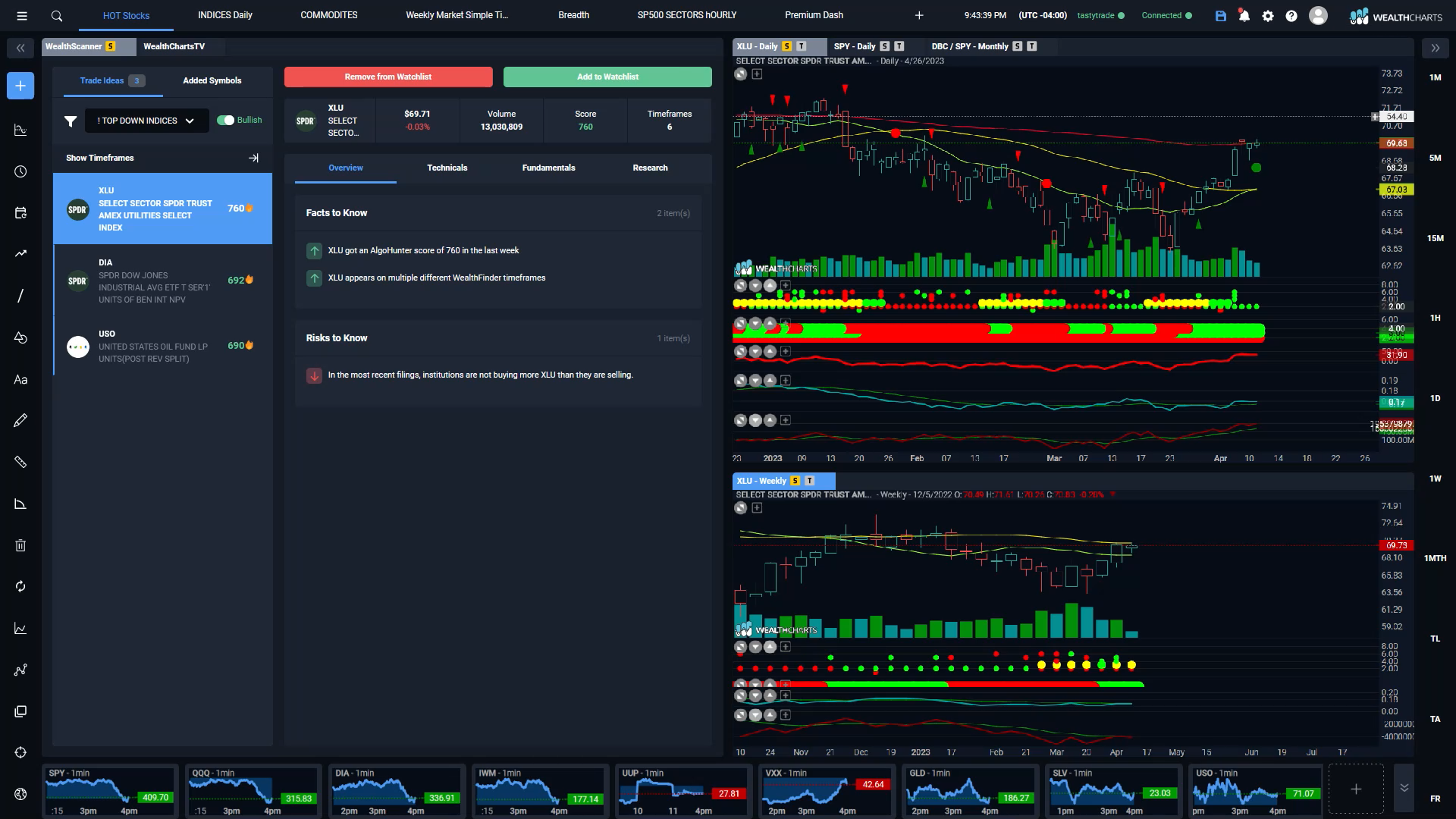The width and height of the screenshot is (1456, 819).
Task: Click the 69.68 price label on XLU Daily axis
Action: 1396,143
